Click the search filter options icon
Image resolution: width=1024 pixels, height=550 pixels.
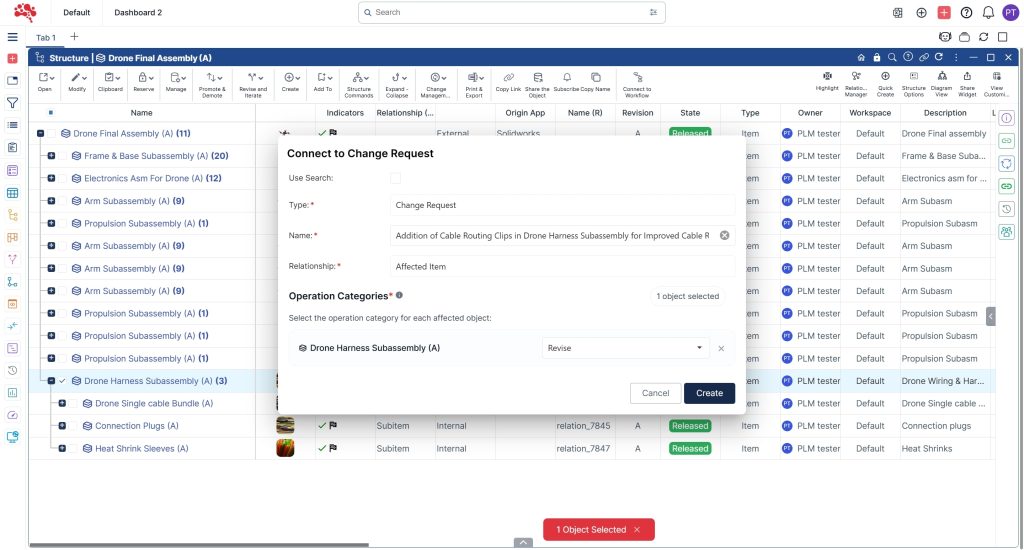pos(653,12)
